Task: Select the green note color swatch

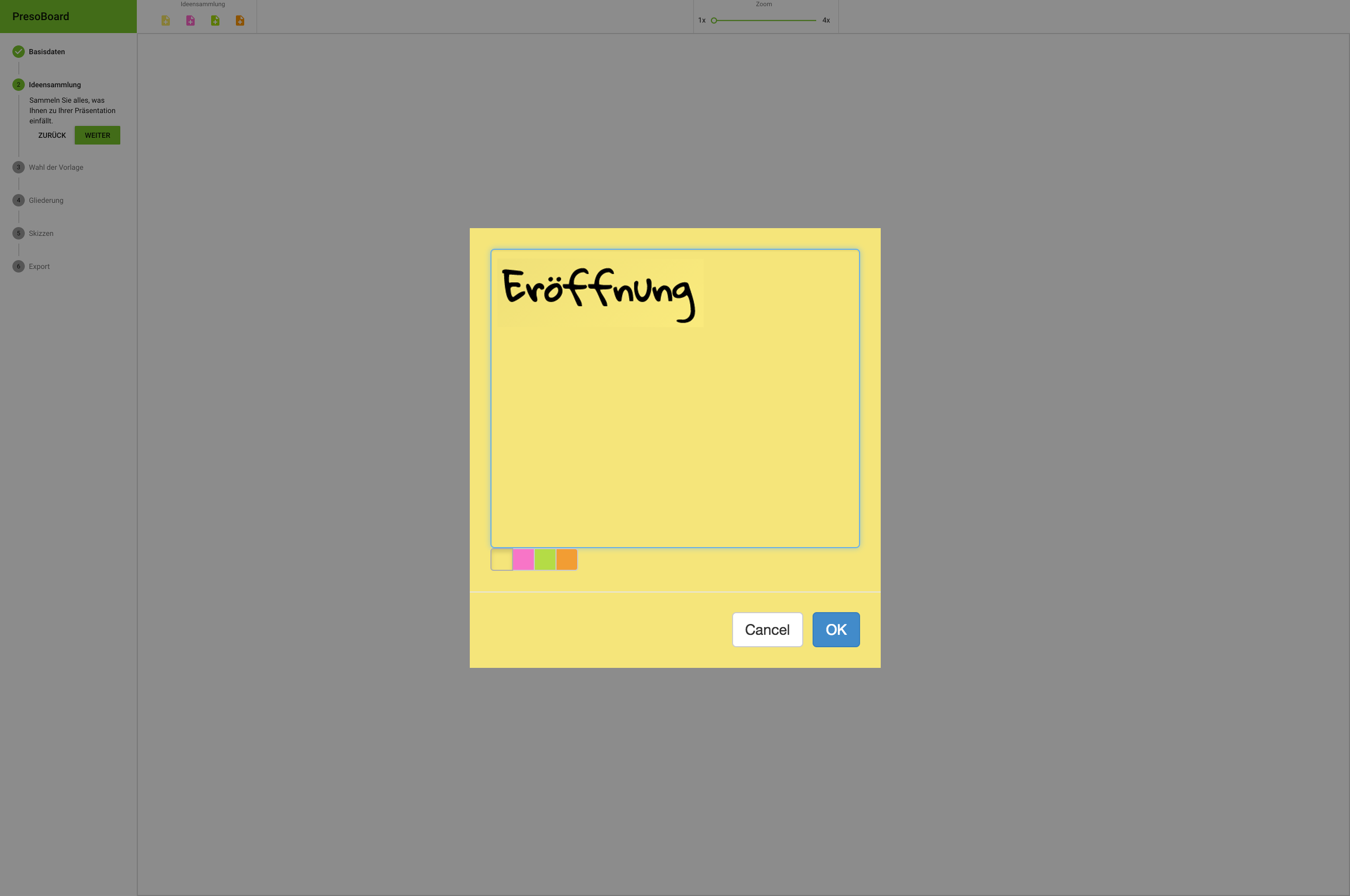Action: coord(545,559)
